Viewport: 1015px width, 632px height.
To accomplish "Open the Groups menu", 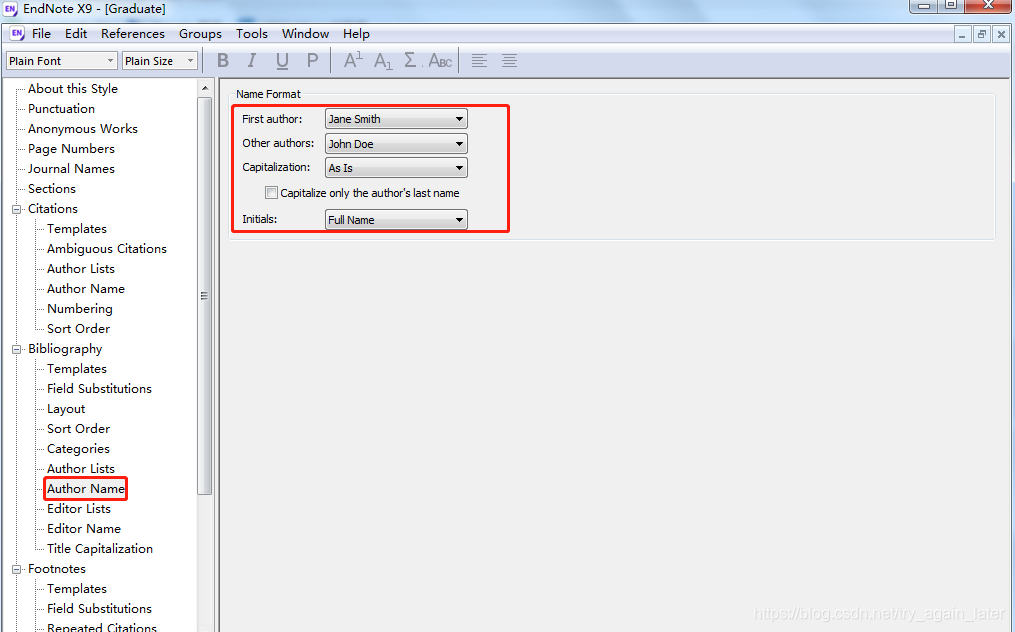I will pyautogui.click(x=200, y=34).
